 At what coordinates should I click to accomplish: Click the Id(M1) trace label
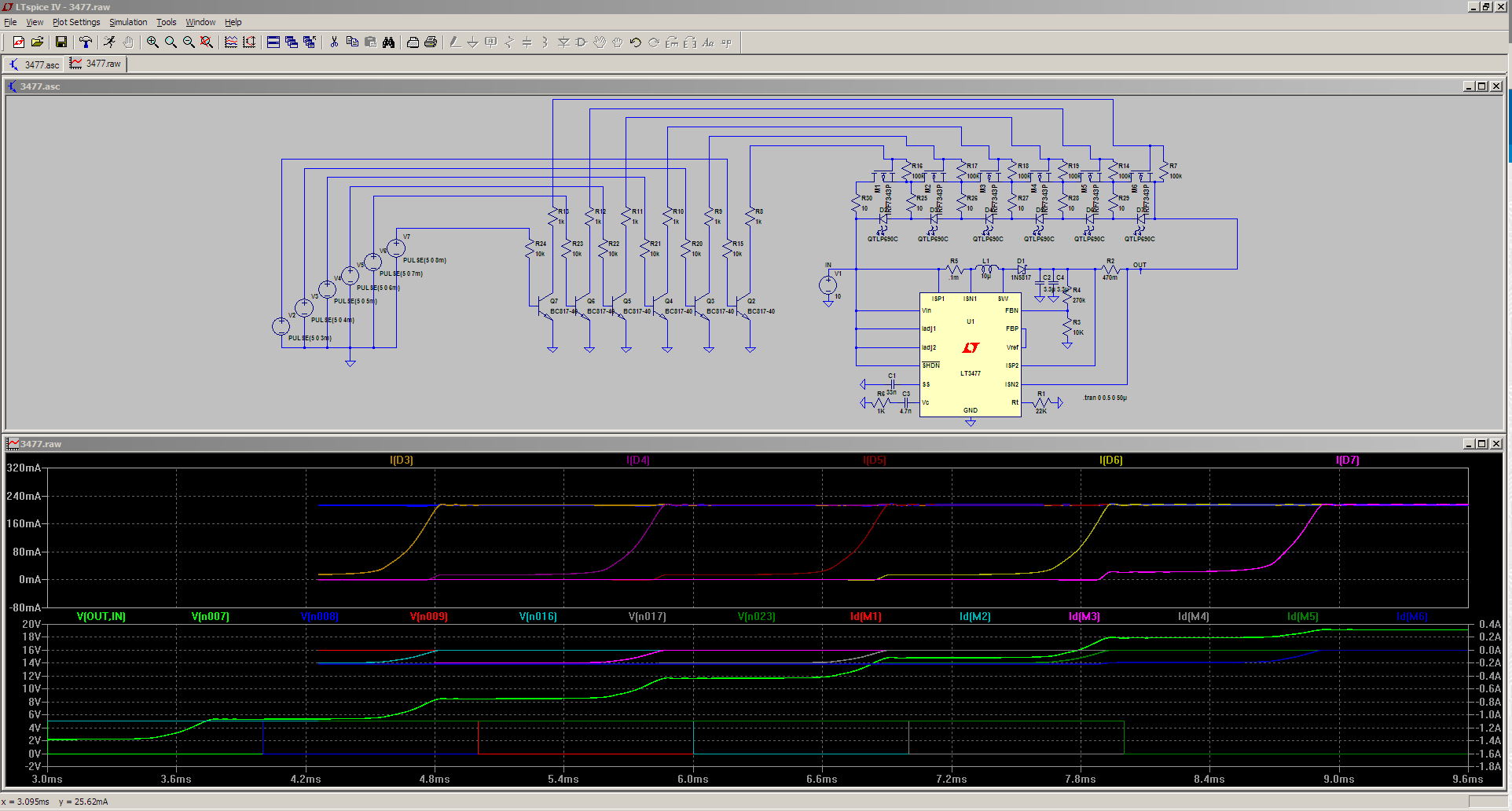point(866,616)
